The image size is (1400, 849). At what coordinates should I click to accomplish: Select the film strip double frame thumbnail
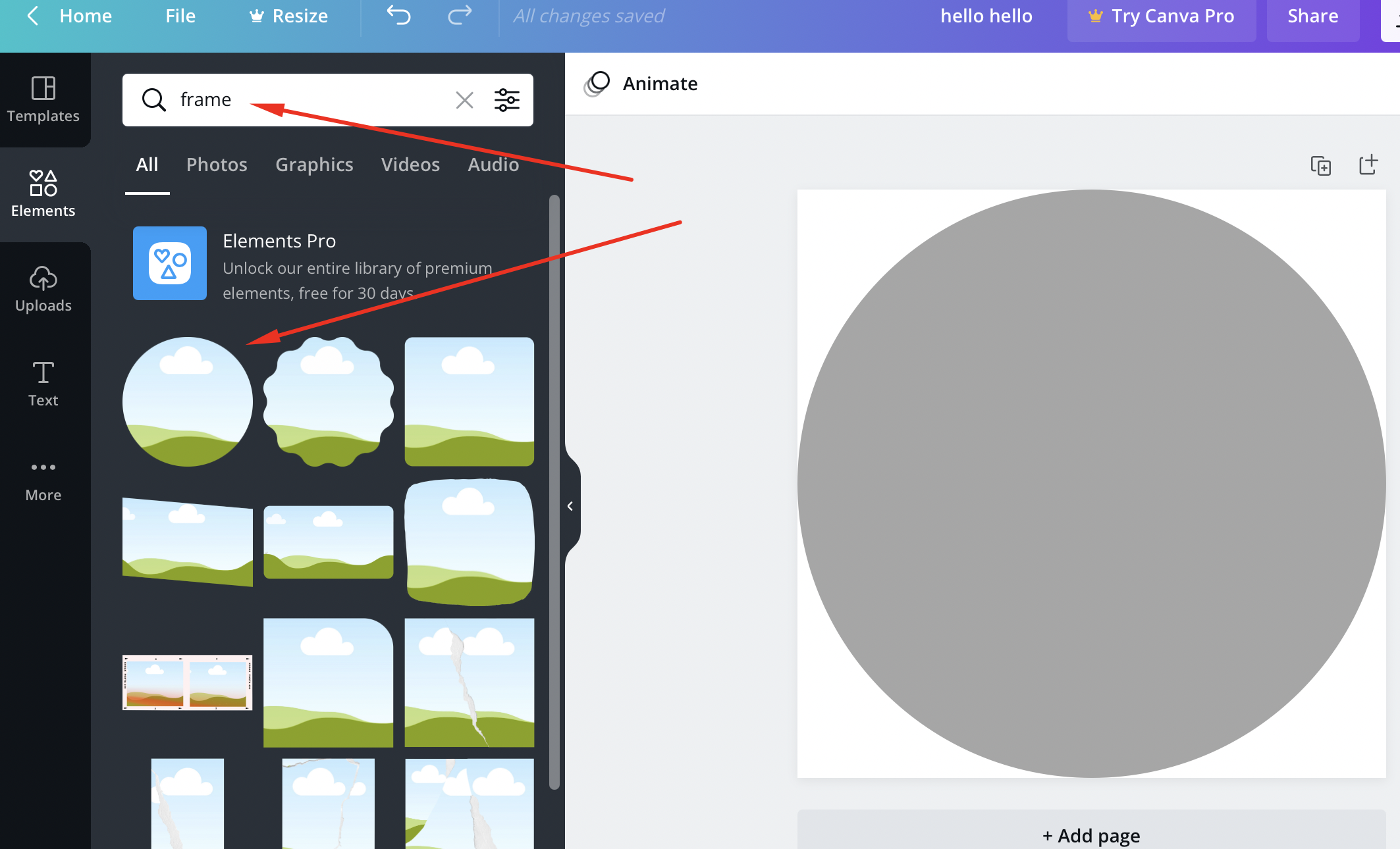188,682
